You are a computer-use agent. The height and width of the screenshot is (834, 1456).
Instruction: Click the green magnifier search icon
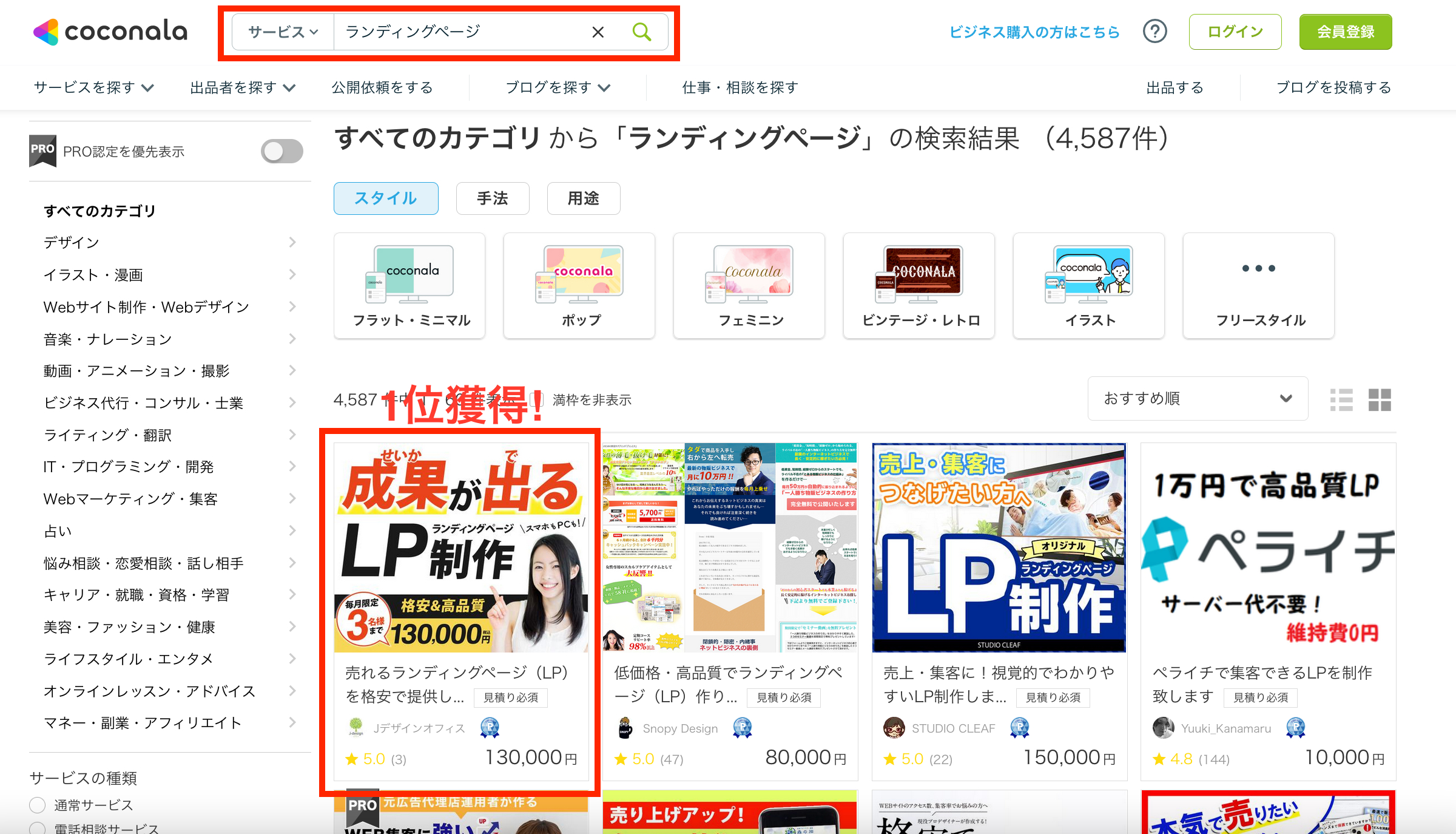(x=641, y=32)
